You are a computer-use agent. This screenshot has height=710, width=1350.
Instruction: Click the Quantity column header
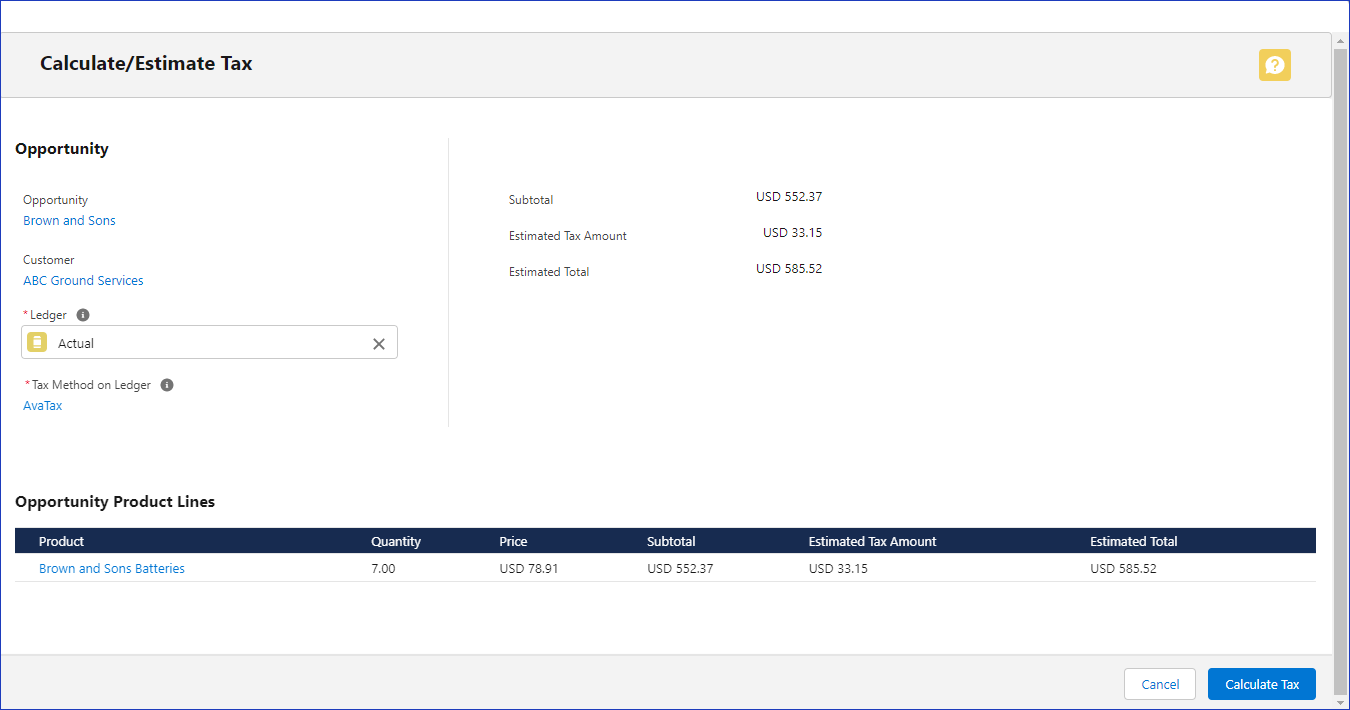point(396,541)
